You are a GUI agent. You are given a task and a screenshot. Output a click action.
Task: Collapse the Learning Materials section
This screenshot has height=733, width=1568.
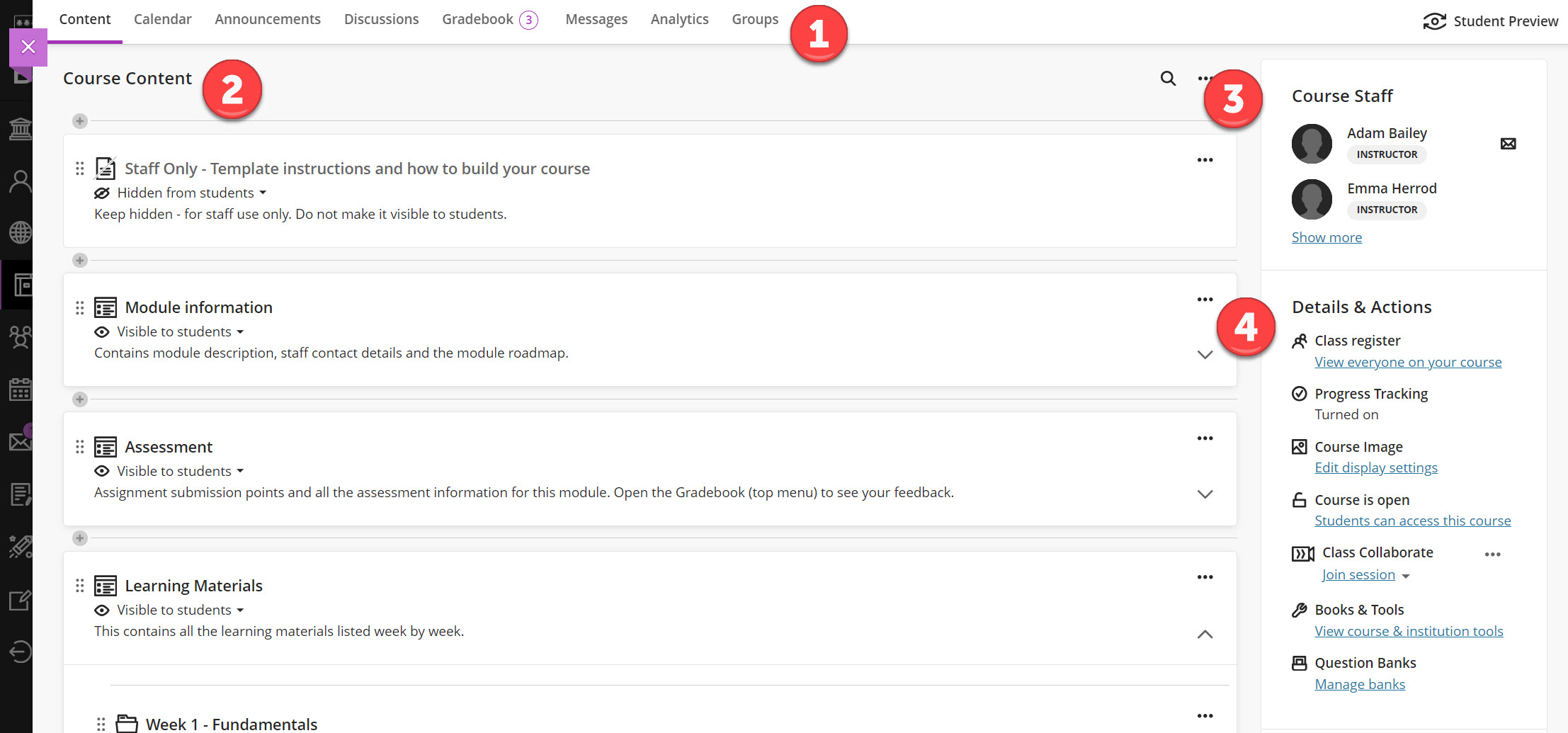coord(1205,634)
